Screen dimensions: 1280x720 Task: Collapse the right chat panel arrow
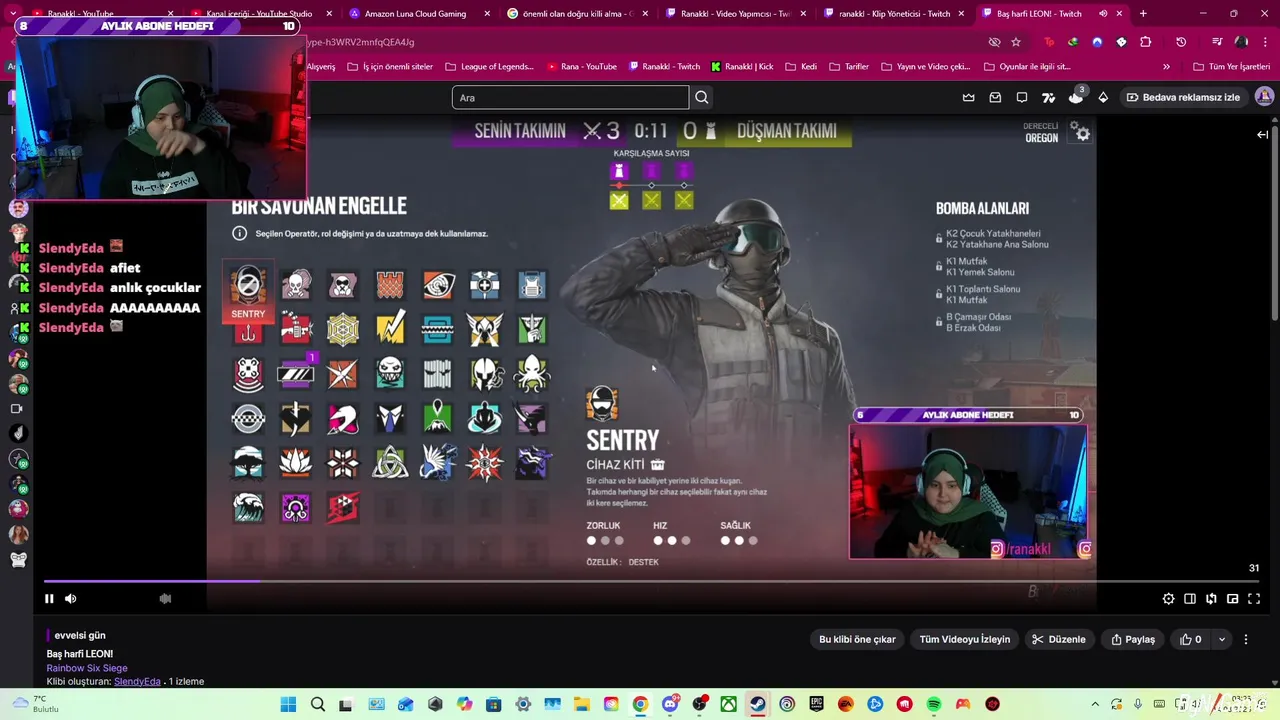pyautogui.click(x=1263, y=134)
